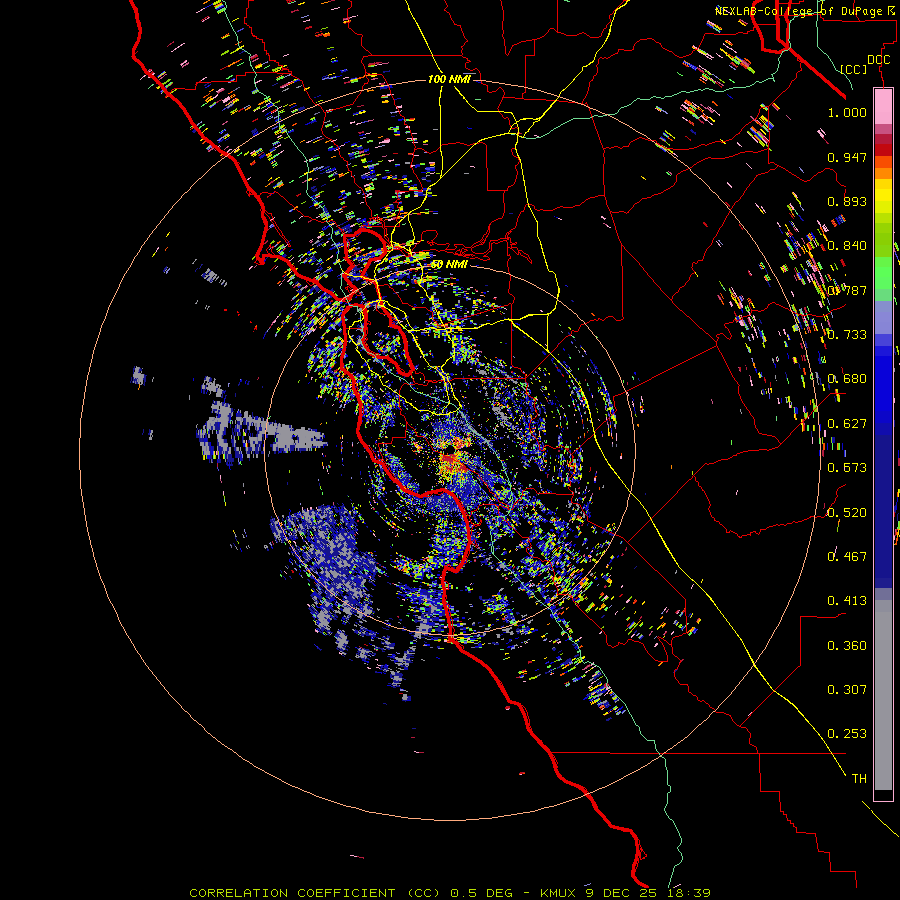Click the red segment of the color bar
This screenshot has width=900, height=900.
[x=883, y=149]
